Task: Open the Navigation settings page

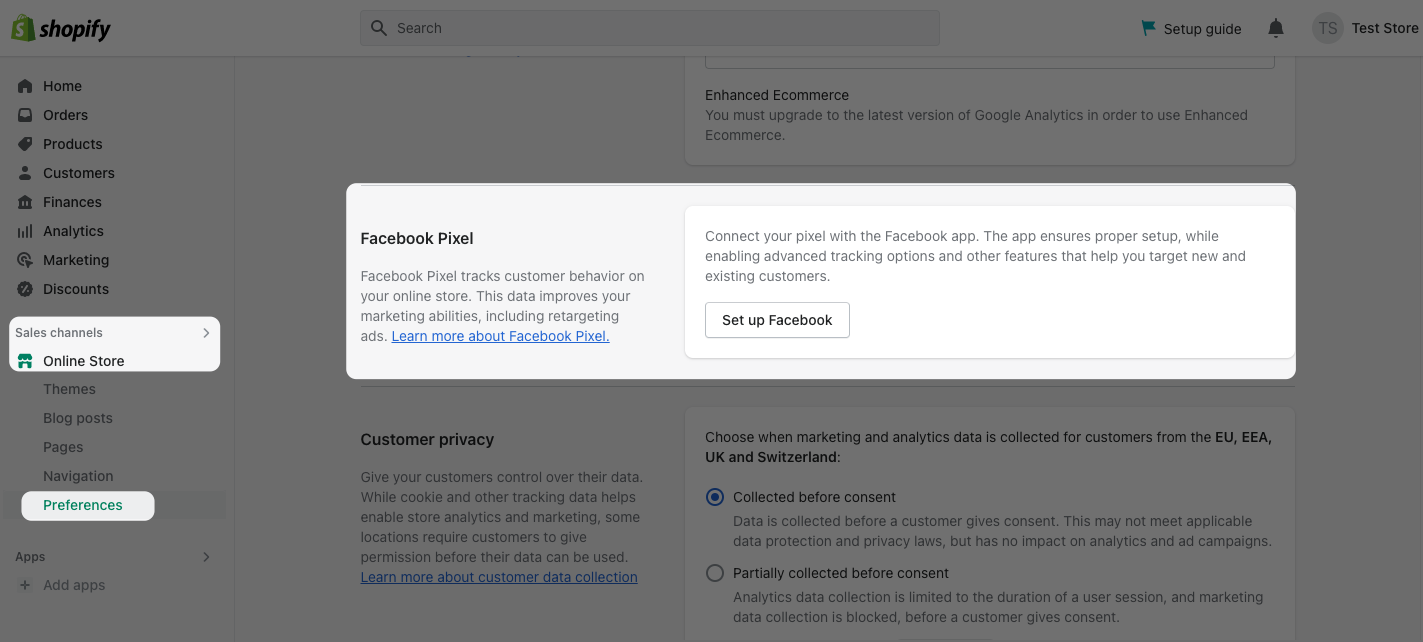Action: pyautogui.click(x=77, y=476)
